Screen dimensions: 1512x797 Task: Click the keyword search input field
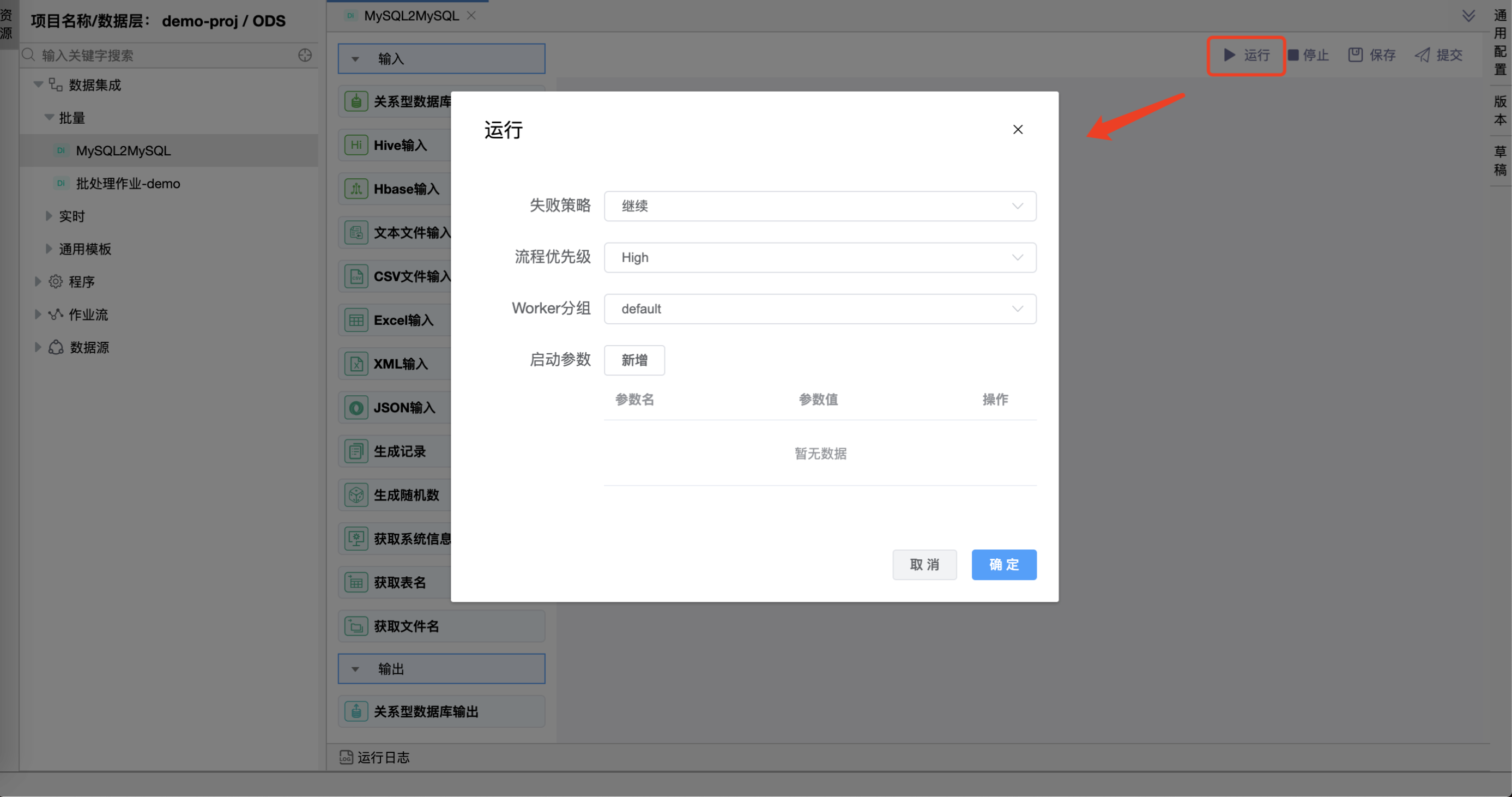click(x=165, y=55)
